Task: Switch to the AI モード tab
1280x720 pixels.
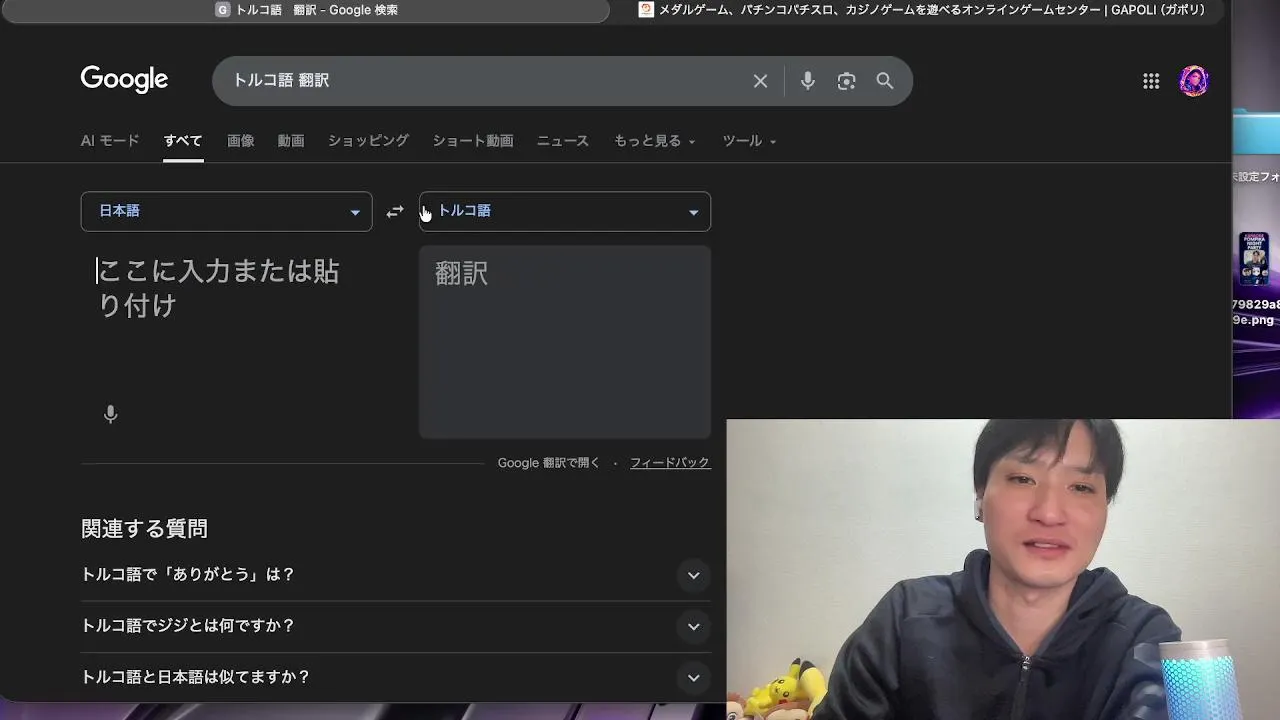Action: [x=110, y=141]
